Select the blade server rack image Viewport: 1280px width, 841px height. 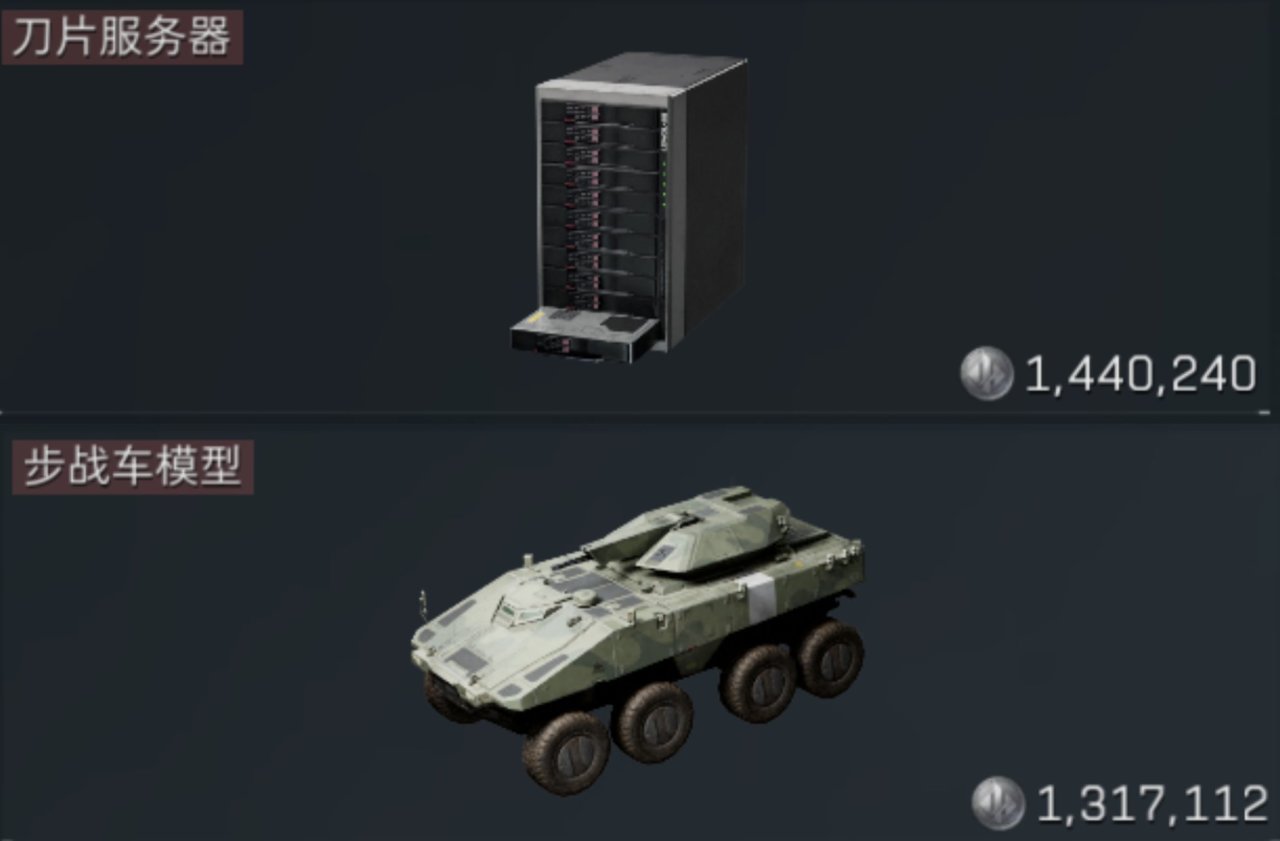pos(629,208)
